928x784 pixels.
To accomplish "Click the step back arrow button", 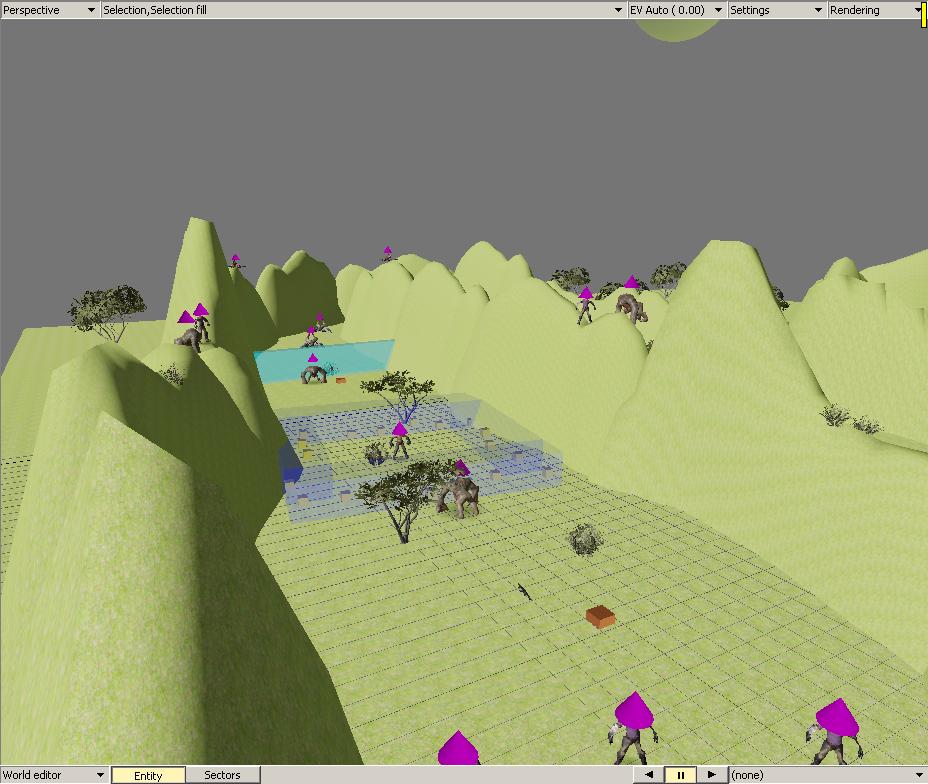I will tap(649, 775).
